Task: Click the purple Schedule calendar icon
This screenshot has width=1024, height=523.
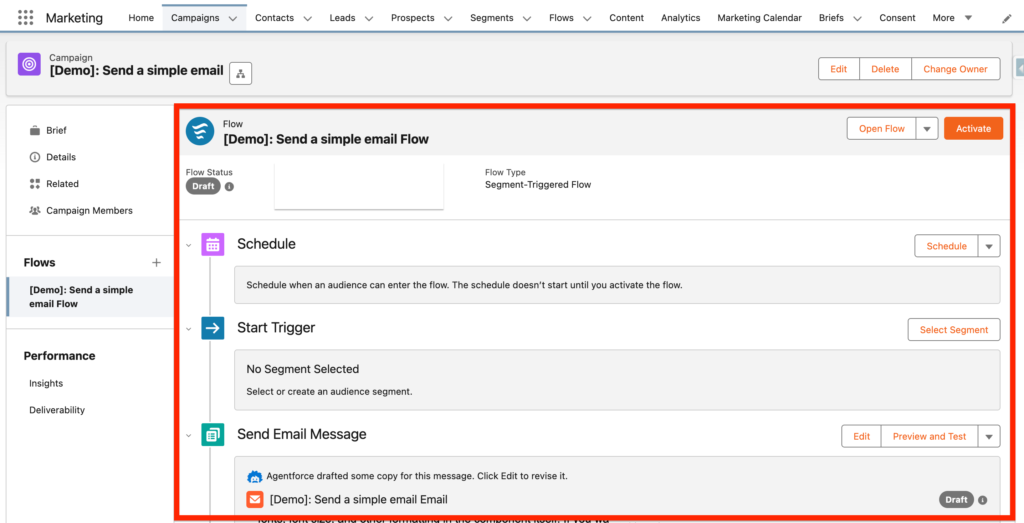Action: [x=212, y=244]
